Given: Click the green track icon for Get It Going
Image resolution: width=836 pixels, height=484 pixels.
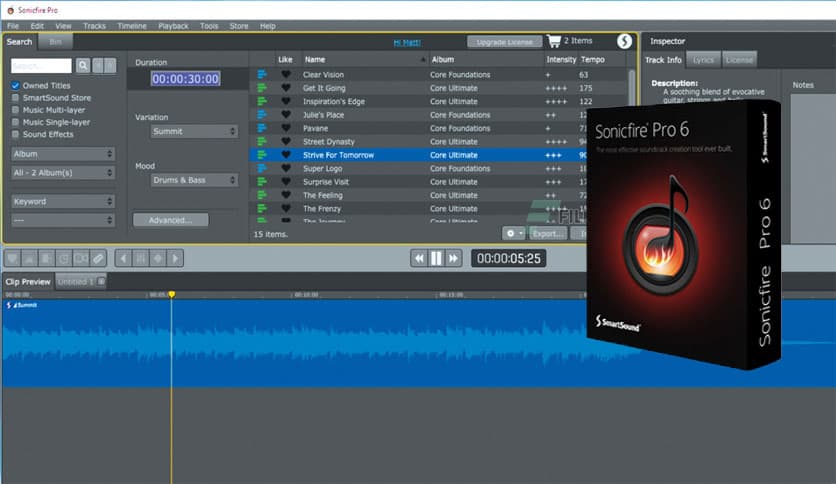Looking at the screenshot, I should click(262, 88).
